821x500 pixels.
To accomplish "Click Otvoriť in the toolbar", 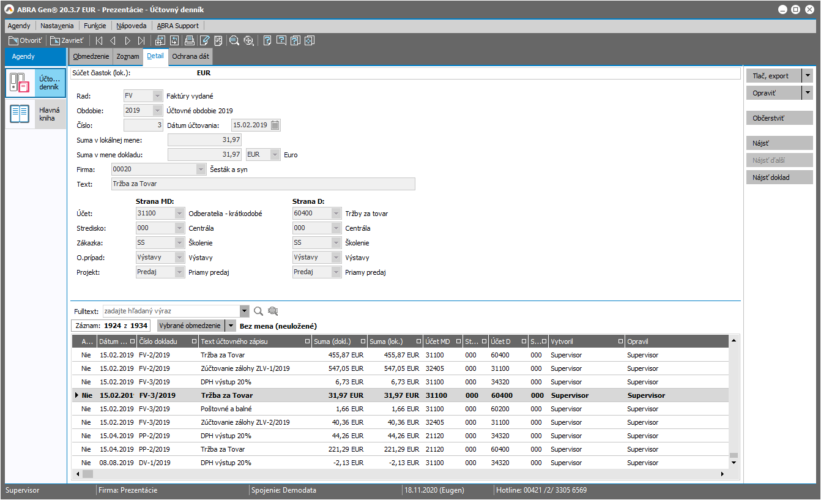I will pos(25,41).
